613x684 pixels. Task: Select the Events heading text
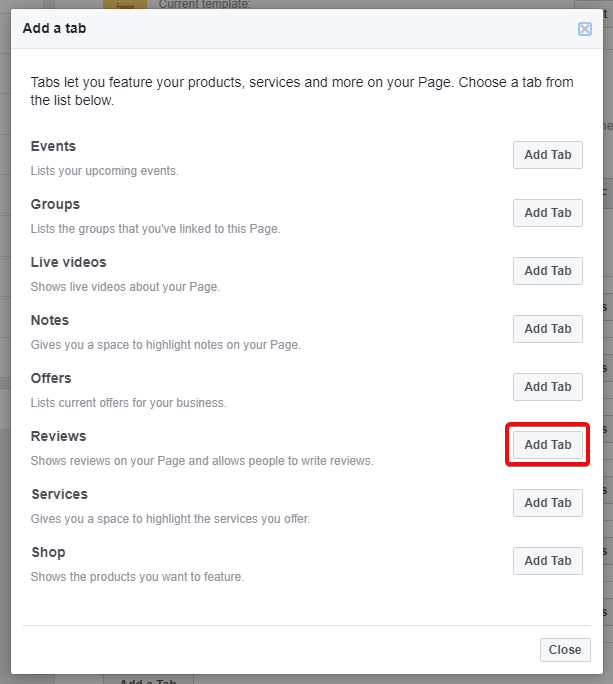coord(53,146)
